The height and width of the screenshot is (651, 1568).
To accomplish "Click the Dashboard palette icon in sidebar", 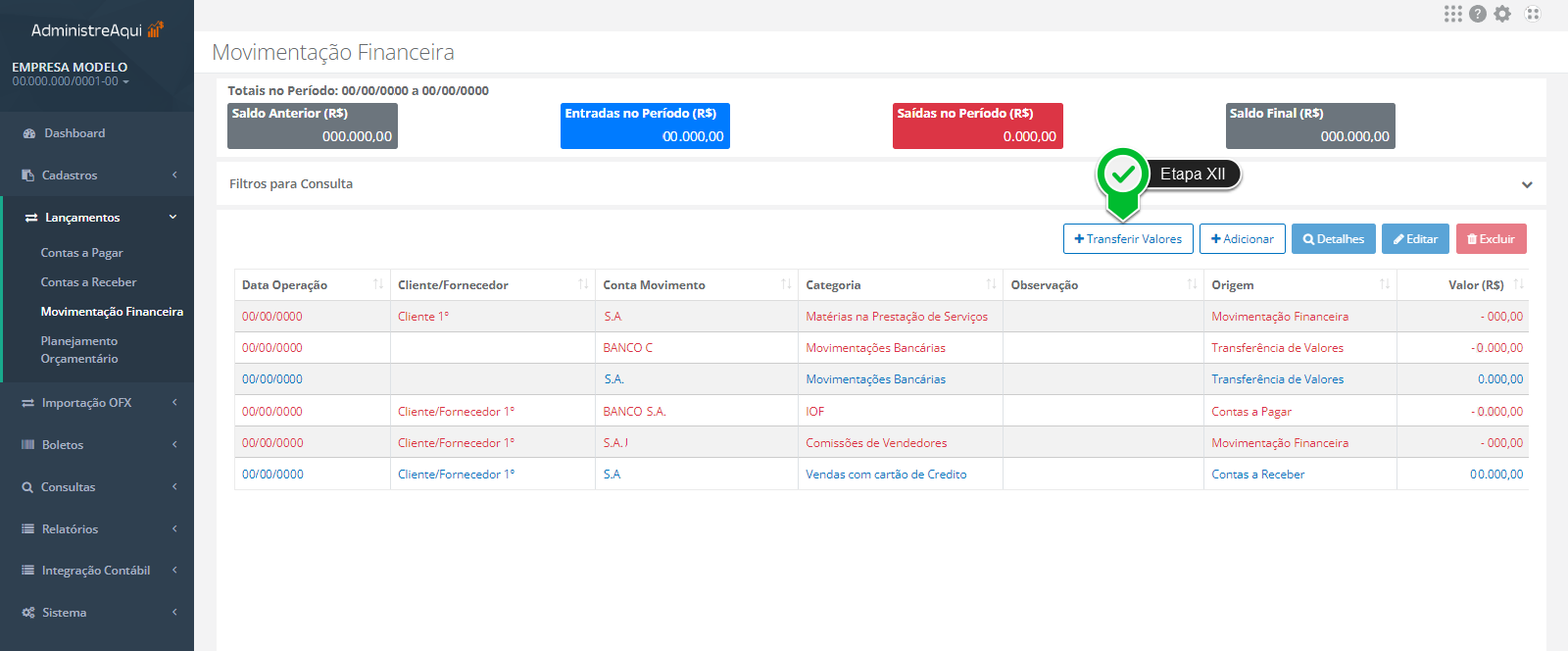I will [28, 133].
